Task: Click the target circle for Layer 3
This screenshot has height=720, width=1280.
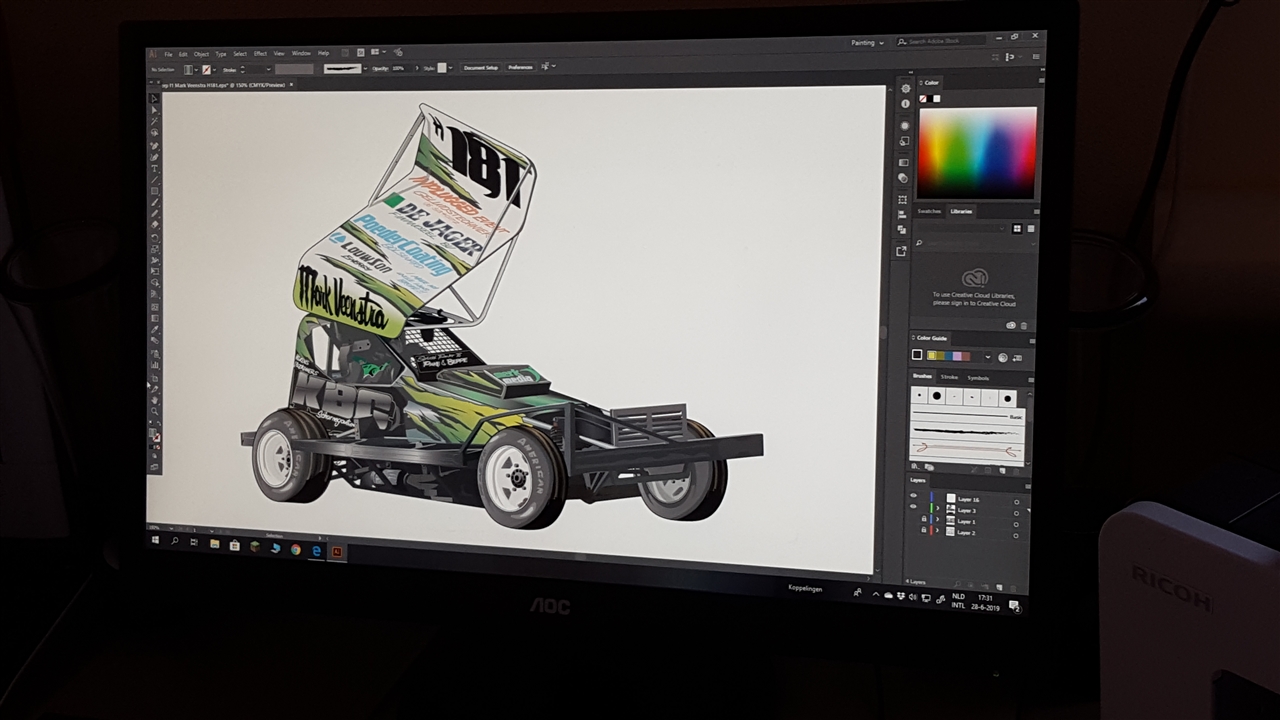Action: point(1016,513)
